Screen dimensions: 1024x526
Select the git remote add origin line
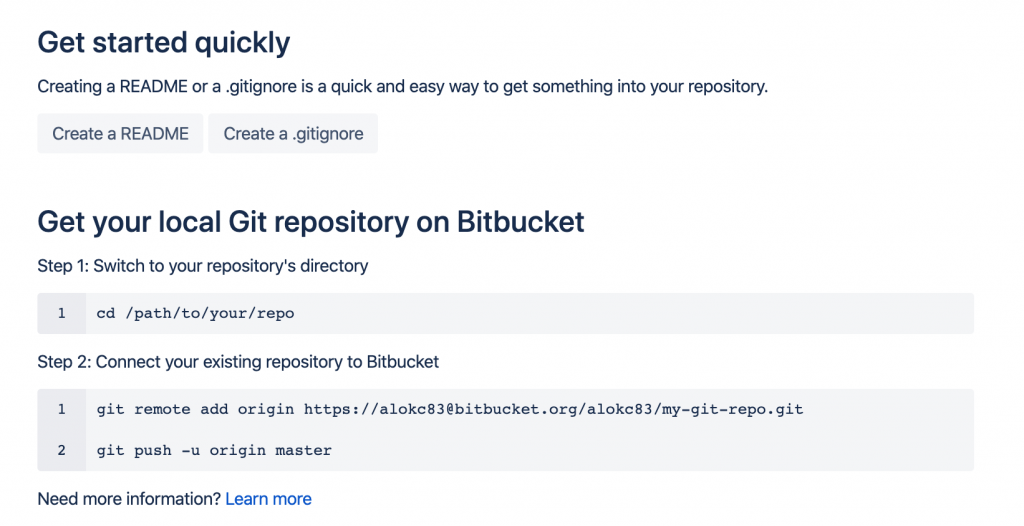(449, 409)
